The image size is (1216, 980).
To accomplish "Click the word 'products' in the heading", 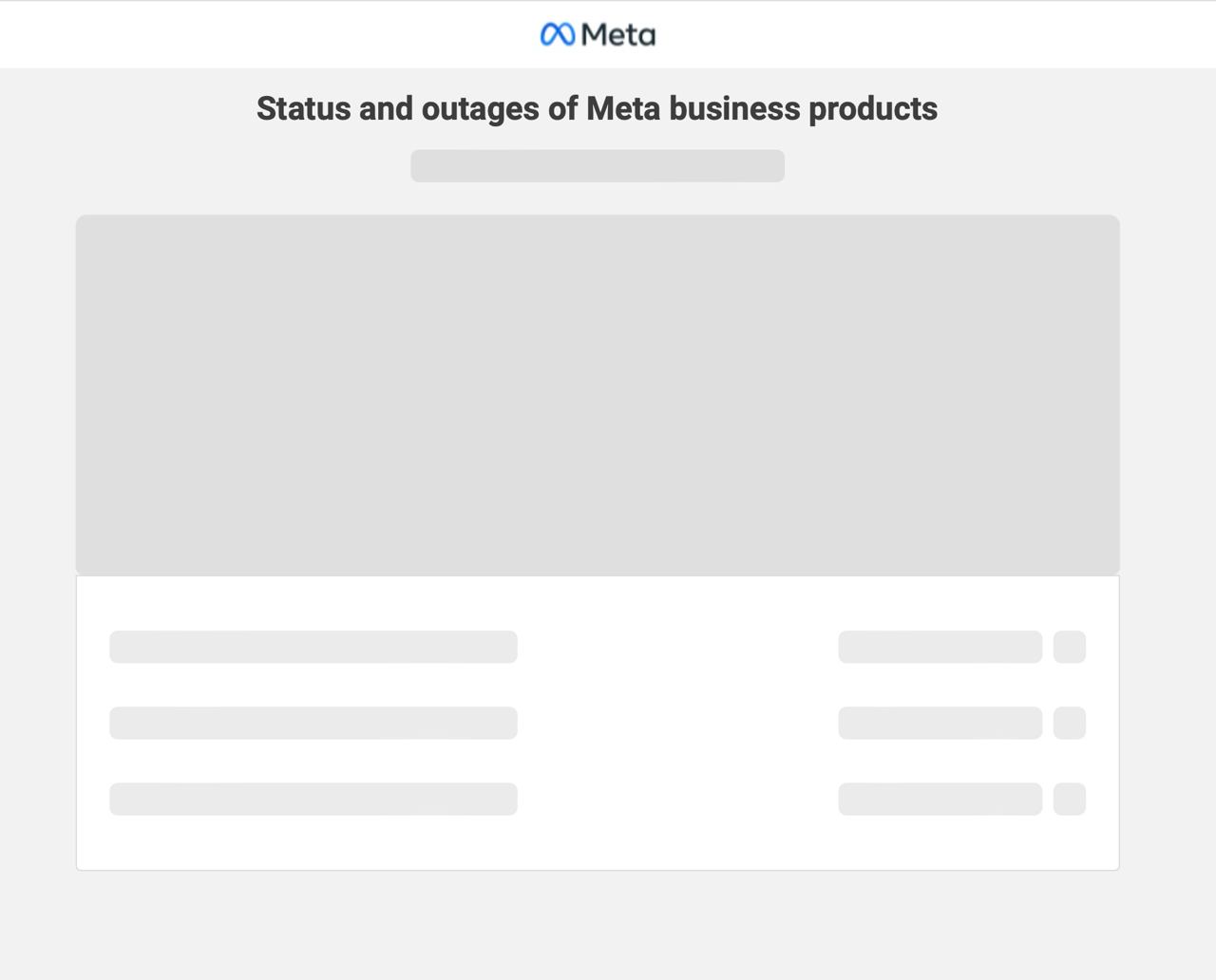I will pyautogui.click(x=872, y=108).
